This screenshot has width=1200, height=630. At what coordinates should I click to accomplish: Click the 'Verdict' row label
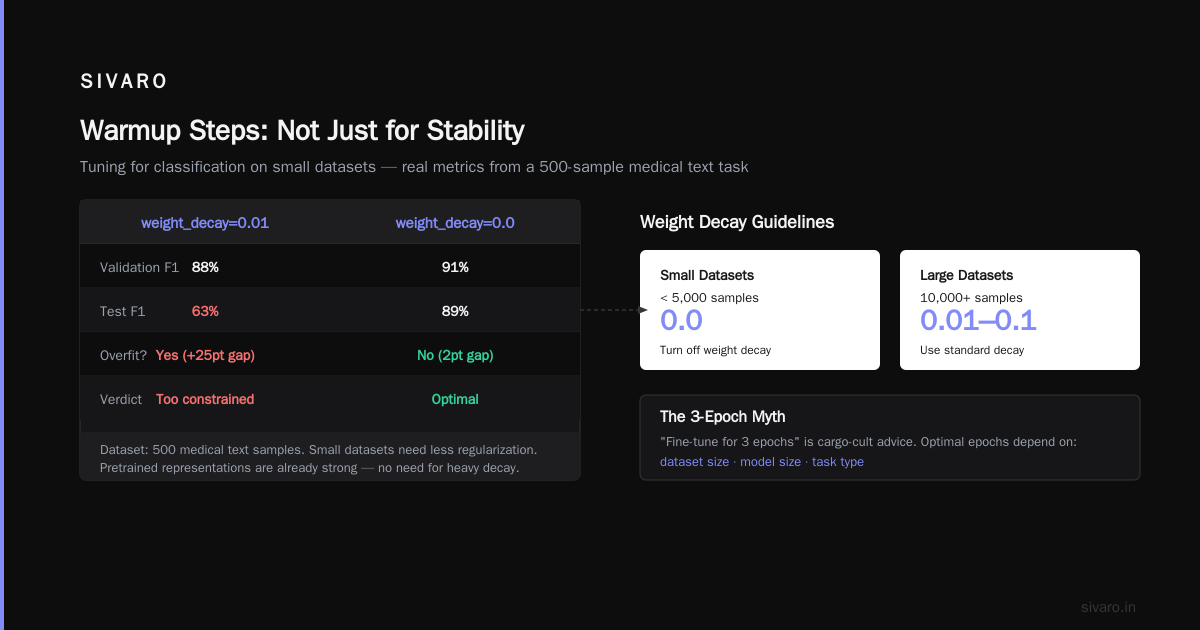point(121,399)
